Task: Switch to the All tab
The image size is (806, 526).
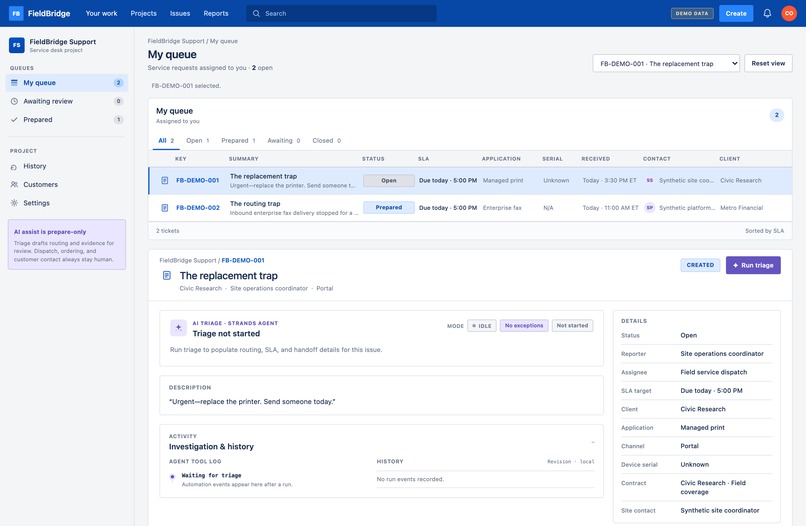Action: pyautogui.click(x=166, y=140)
